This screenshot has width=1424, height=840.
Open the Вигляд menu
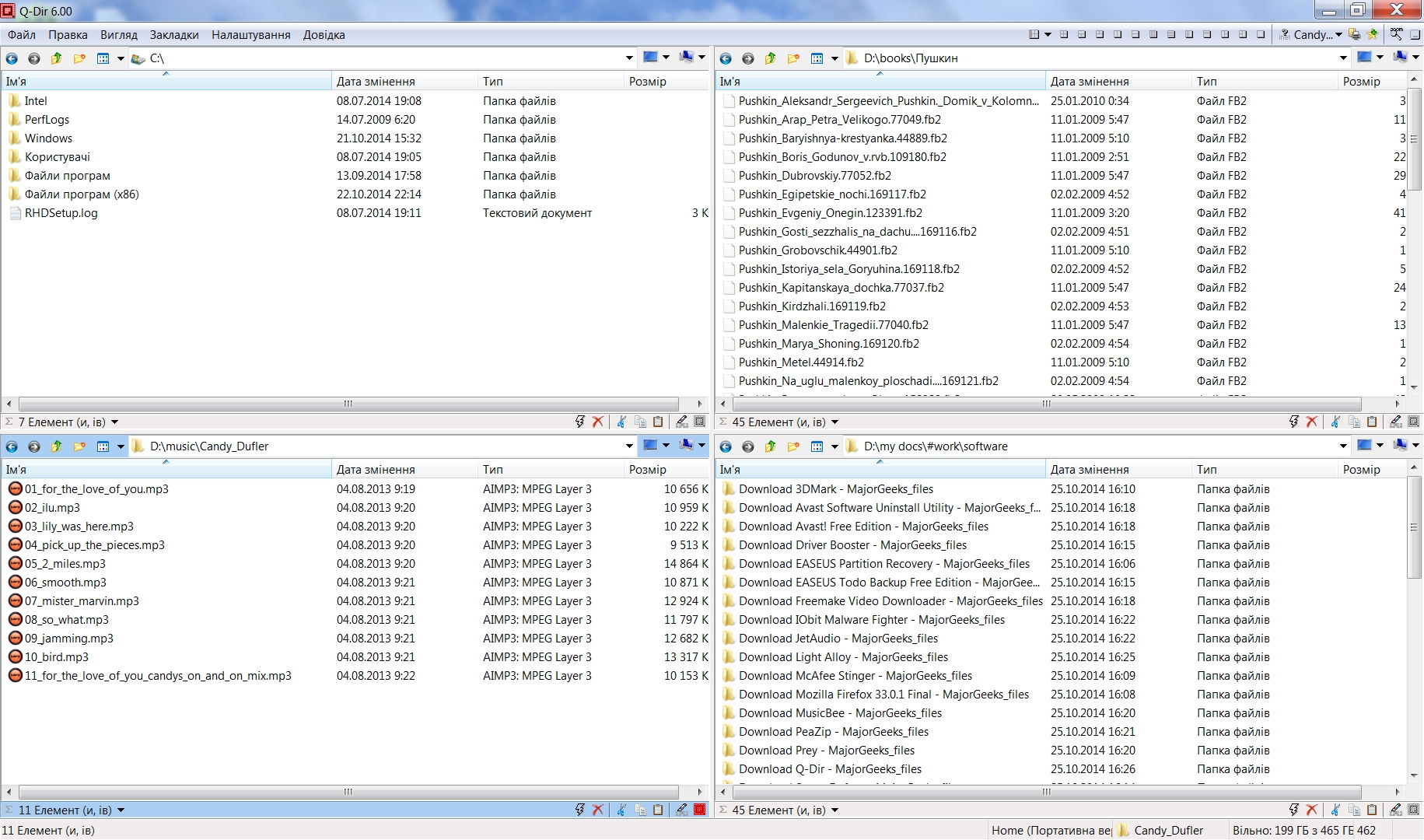(x=119, y=34)
